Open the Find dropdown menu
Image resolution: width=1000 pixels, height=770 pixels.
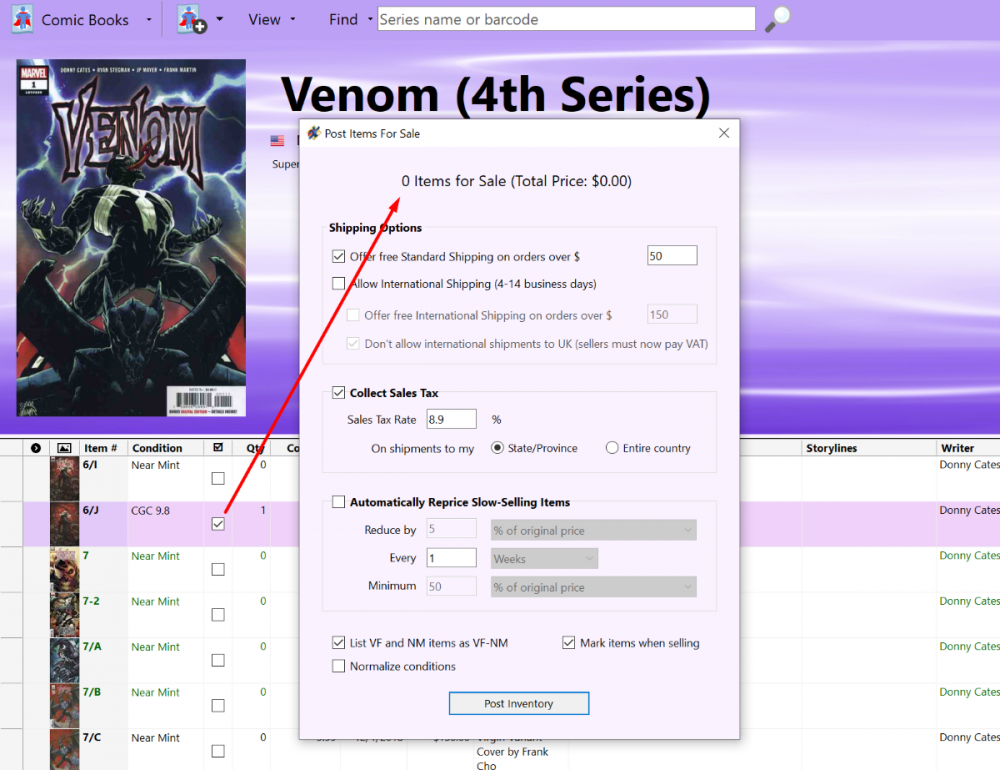point(351,19)
